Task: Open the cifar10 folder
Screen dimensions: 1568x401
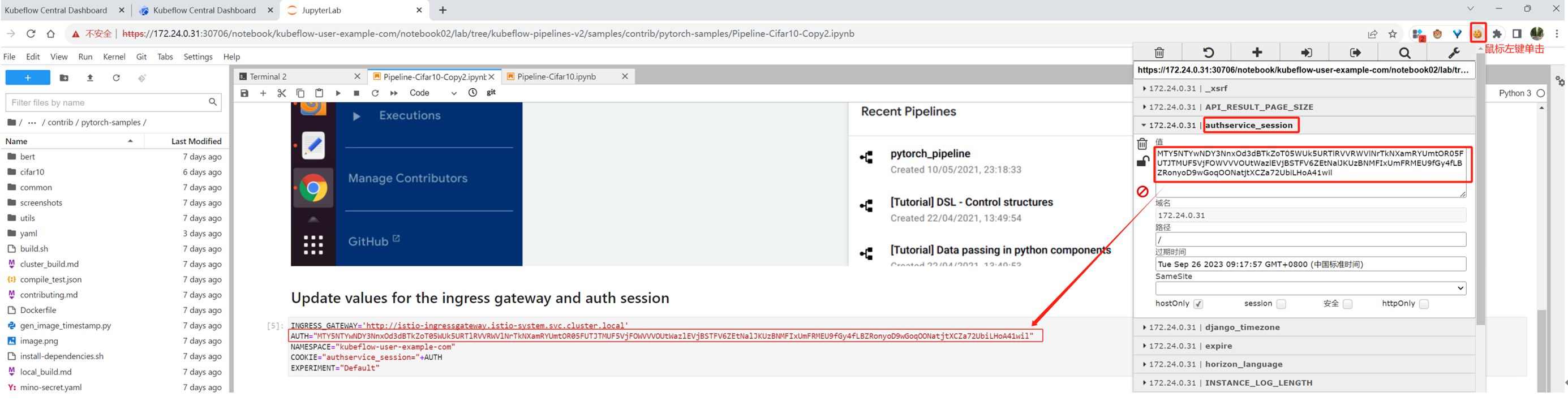Action: [32, 172]
